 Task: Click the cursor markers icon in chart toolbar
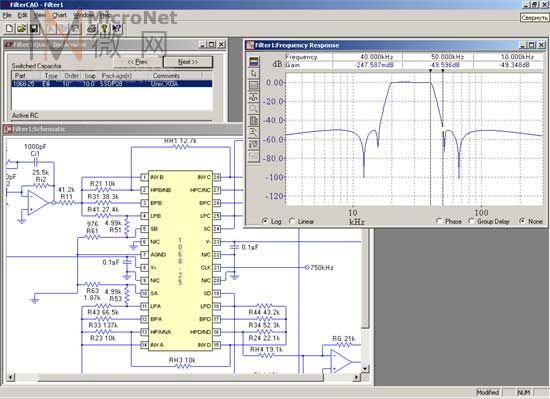[254, 97]
